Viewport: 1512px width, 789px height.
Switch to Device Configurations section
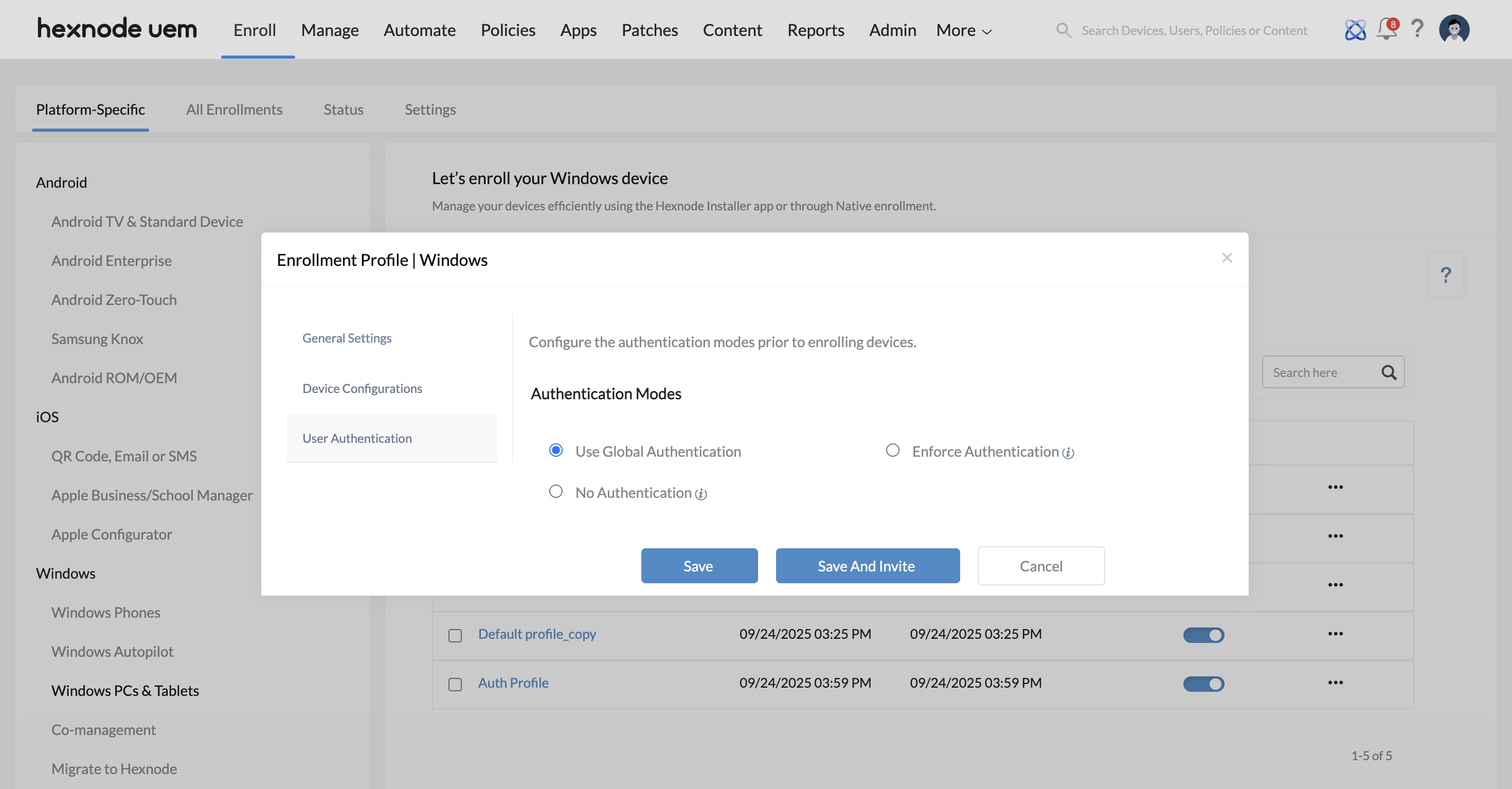[x=362, y=388]
